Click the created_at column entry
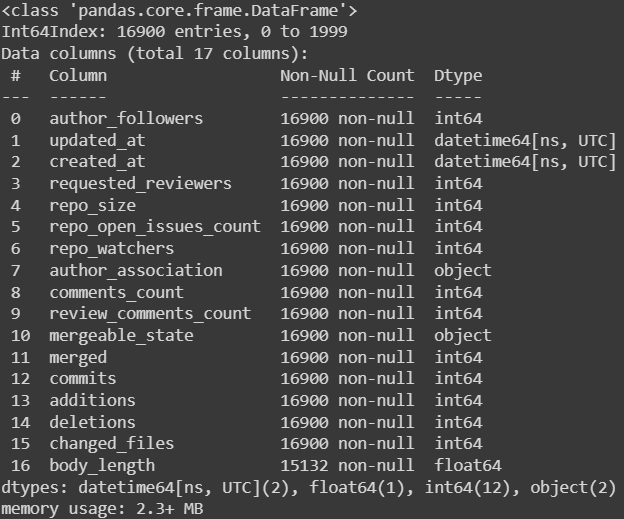 click(97, 162)
